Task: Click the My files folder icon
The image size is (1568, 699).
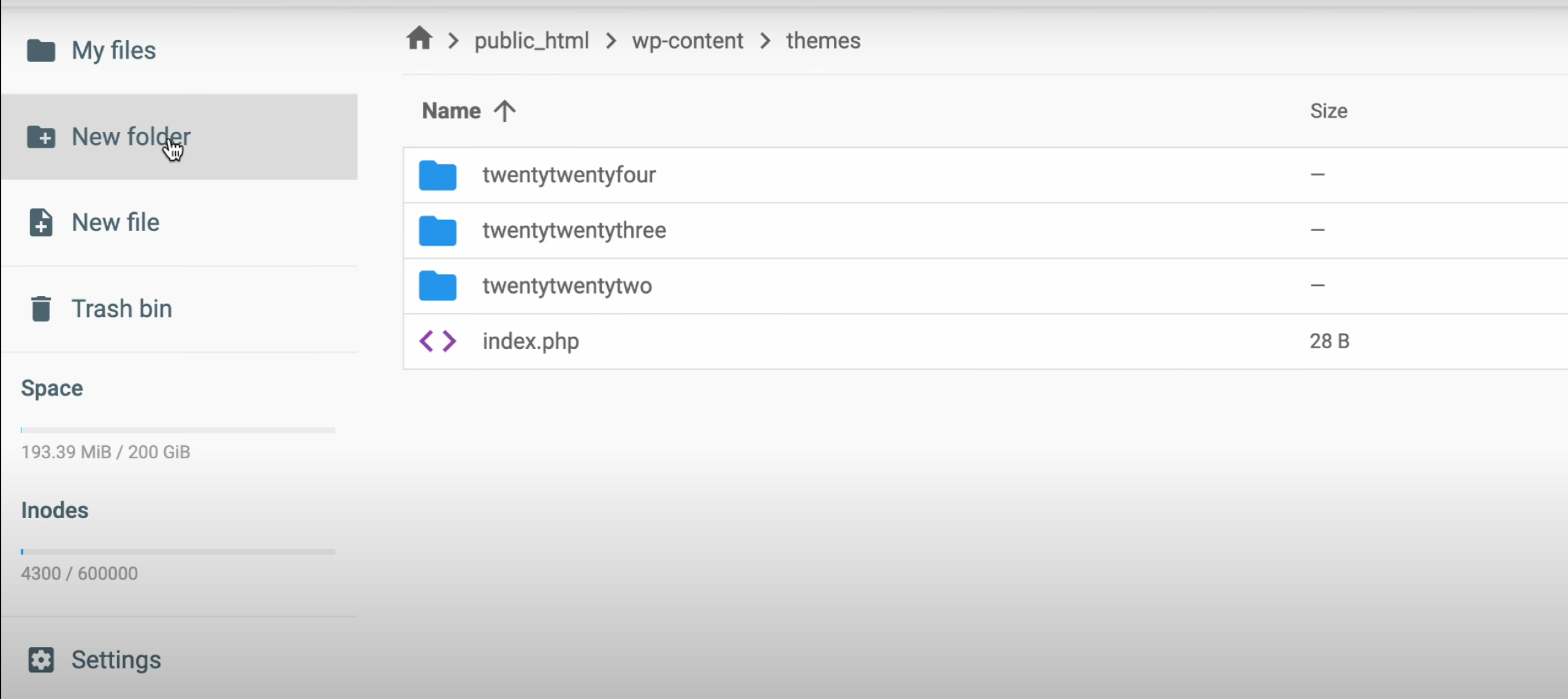Action: (x=41, y=50)
